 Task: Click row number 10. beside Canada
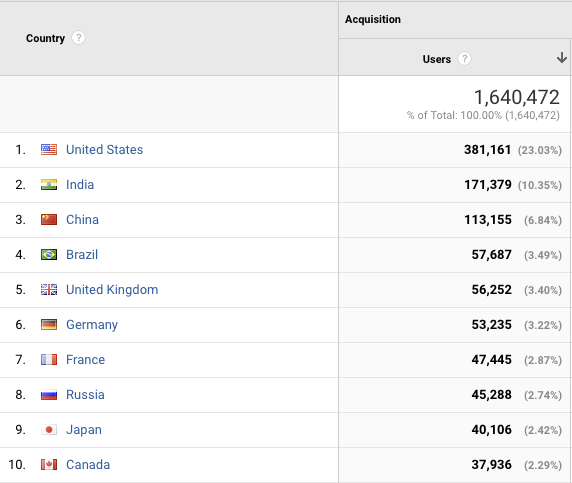pyautogui.click(x=17, y=465)
